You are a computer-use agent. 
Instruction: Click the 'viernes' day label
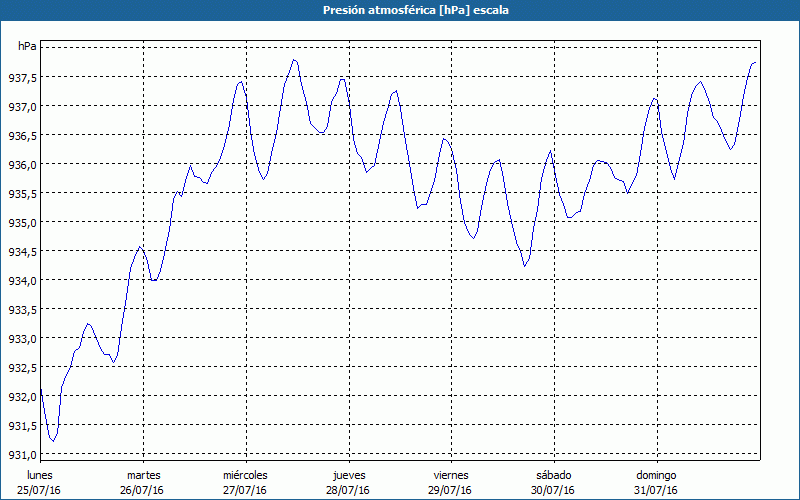451,475
